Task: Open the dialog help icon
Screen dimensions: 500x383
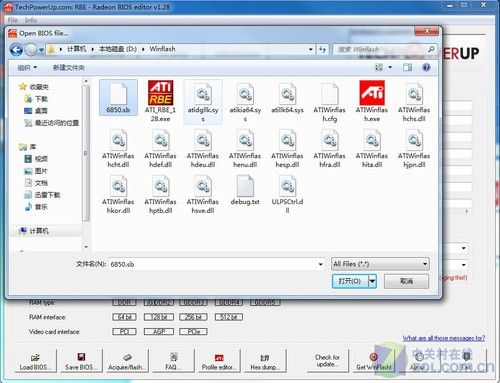Action: pos(426,68)
